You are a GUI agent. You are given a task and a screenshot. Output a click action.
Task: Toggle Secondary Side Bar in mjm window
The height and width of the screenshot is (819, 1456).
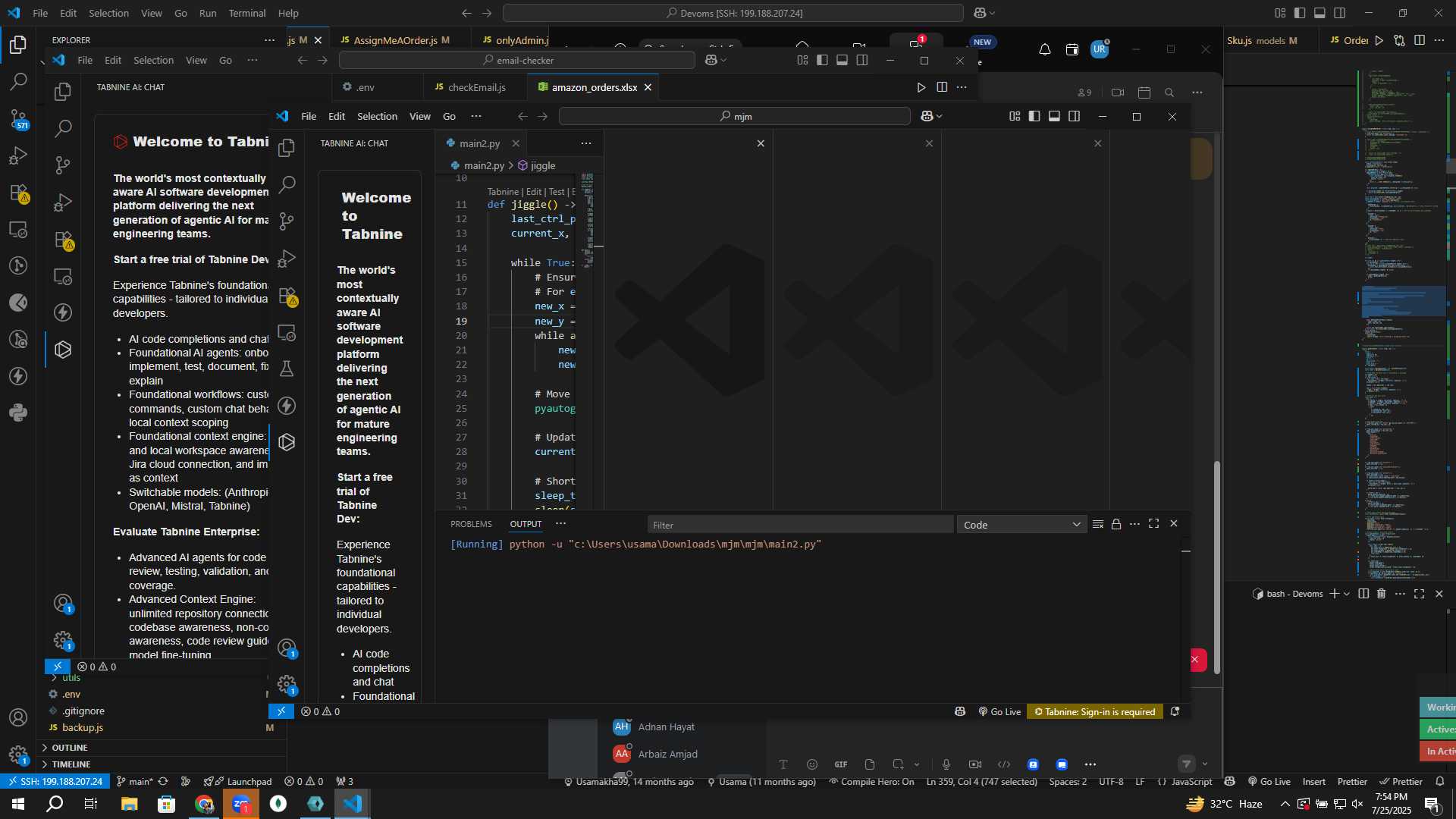click(1074, 116)
